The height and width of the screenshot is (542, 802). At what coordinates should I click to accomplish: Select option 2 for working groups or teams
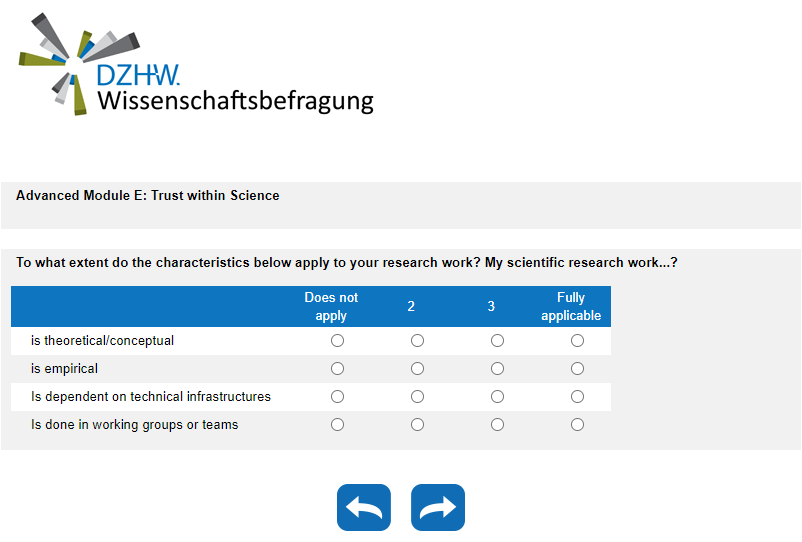click(x=417, y=425)
